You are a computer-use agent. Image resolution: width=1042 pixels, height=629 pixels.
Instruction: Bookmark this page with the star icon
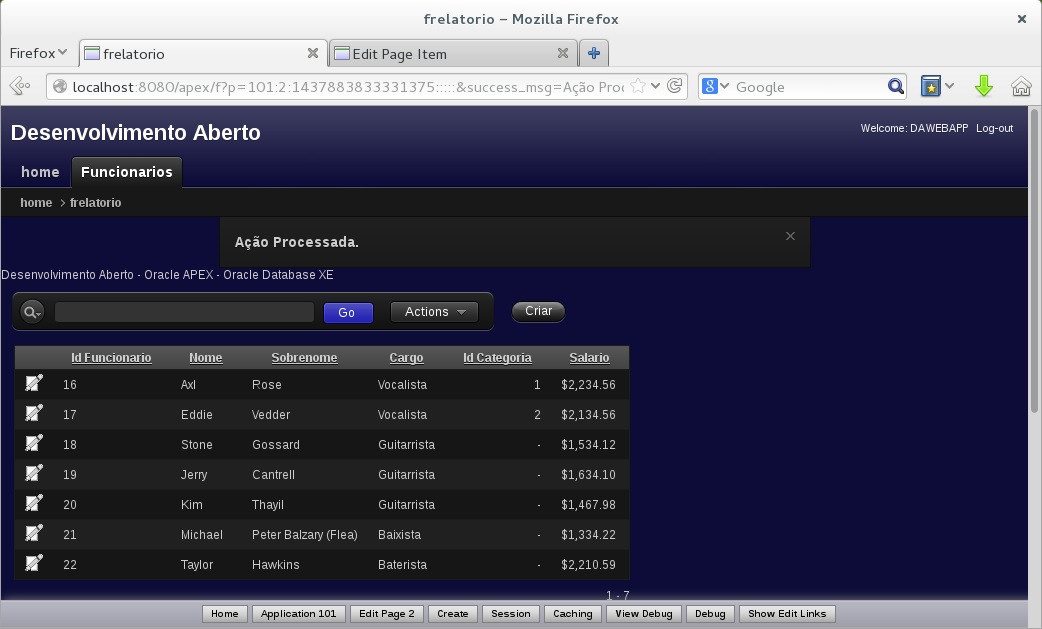637,87
